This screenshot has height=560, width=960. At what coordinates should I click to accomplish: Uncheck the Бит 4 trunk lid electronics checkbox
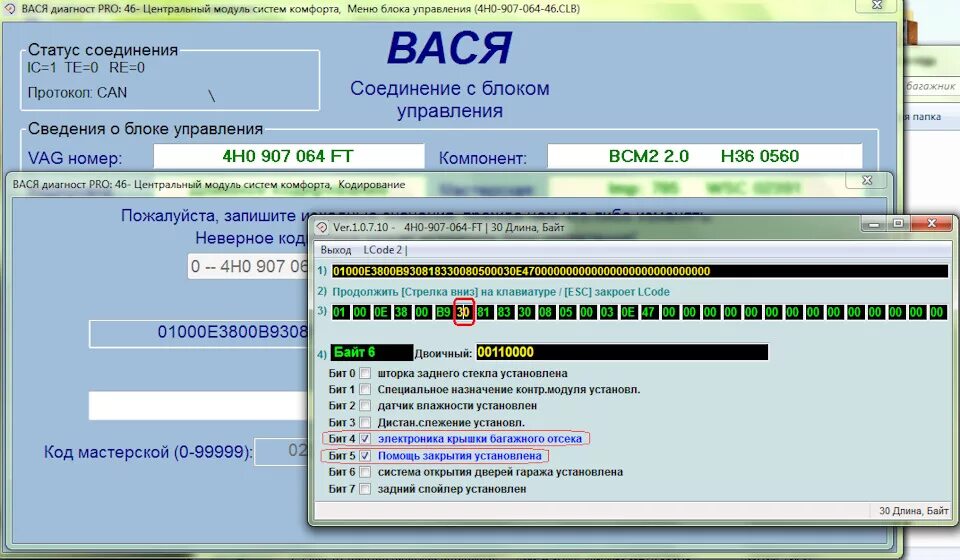(365, 439)
